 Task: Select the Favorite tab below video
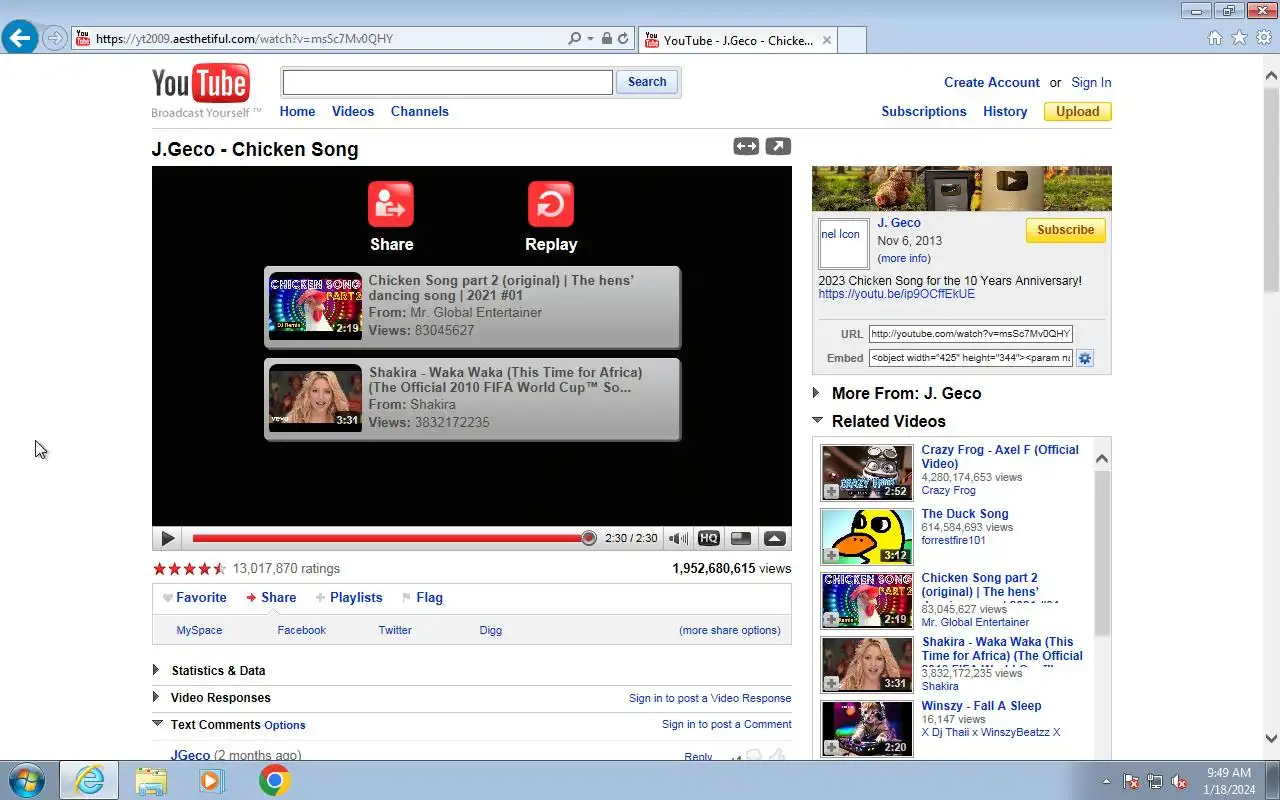[195, 597]
